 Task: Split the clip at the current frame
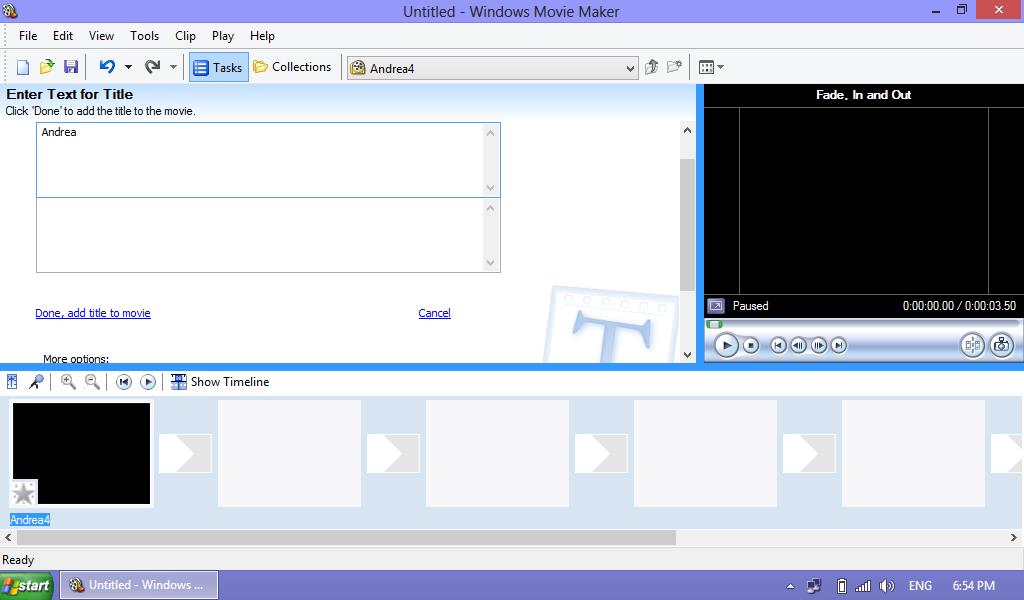(972, 345)
